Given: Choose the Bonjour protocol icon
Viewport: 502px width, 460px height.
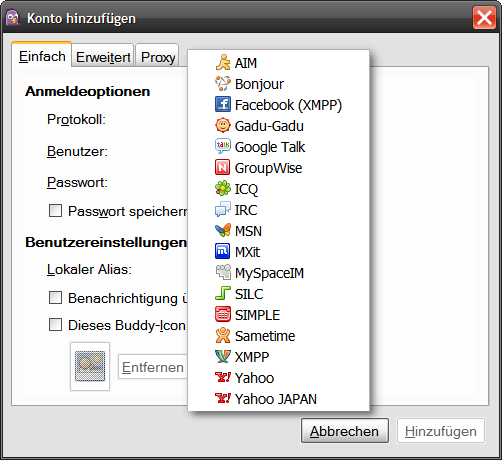Looking at the screenshot, I should 223,83.
